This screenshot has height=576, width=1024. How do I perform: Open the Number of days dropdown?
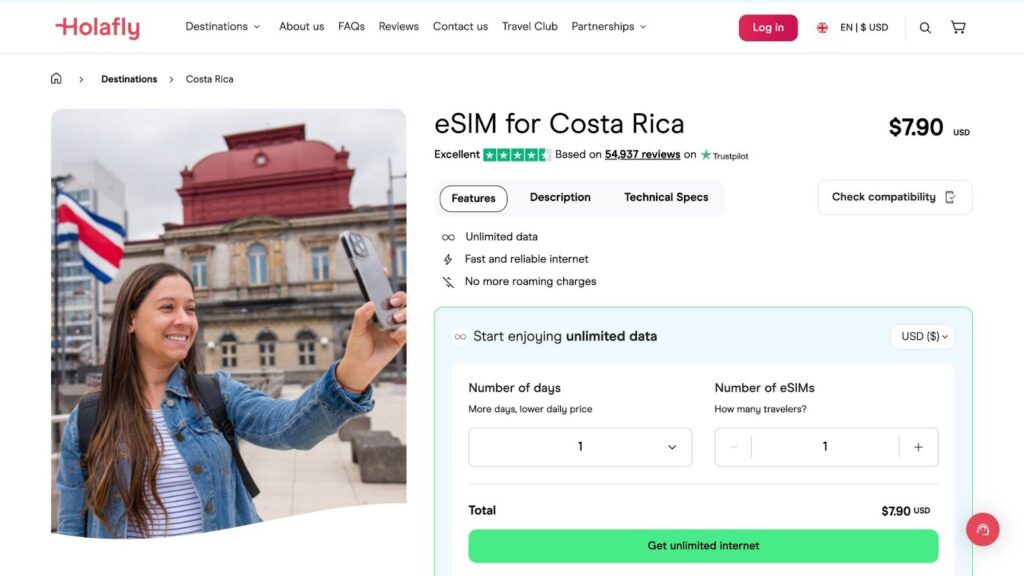[x=580, y=446]
